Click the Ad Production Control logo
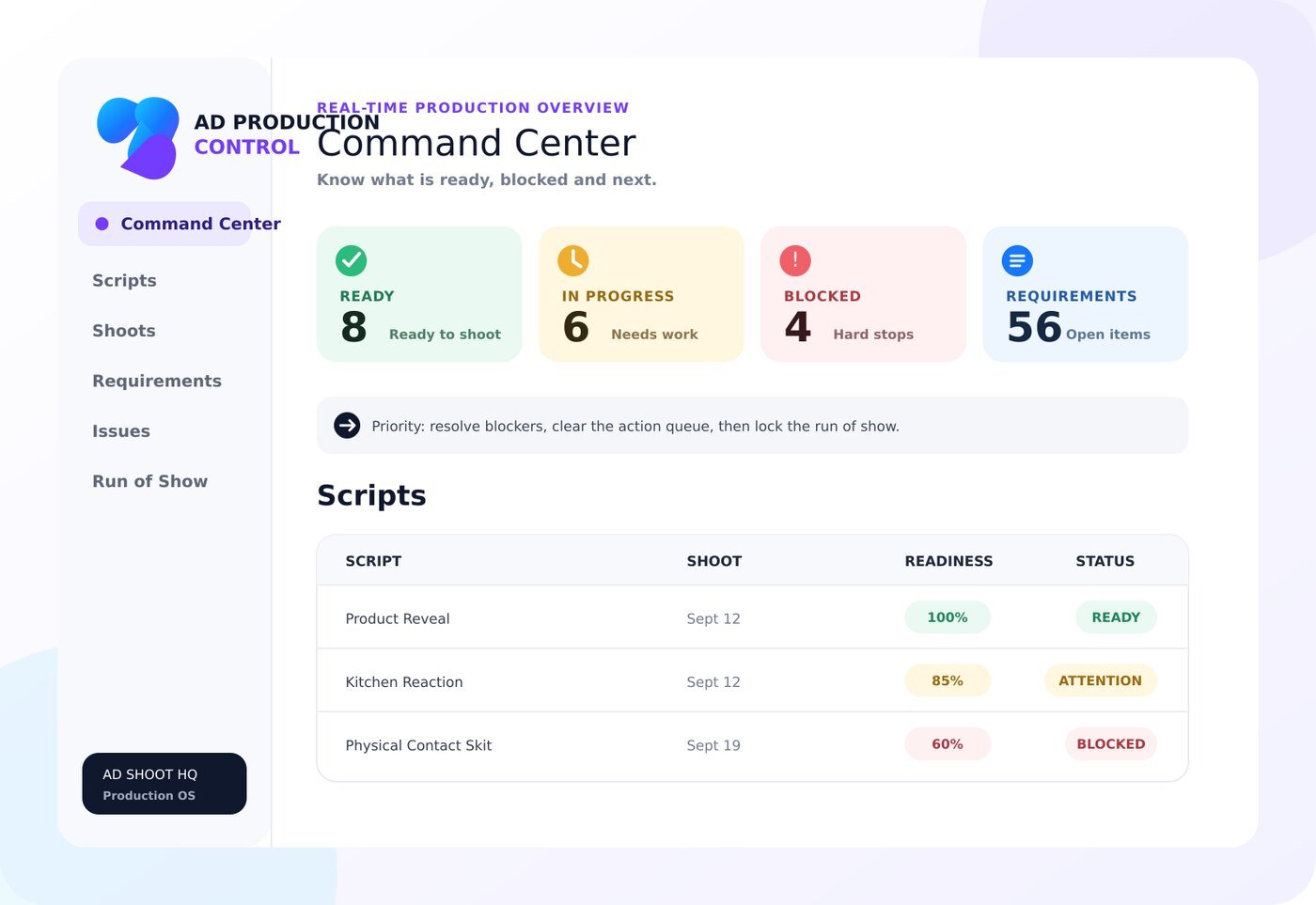This screenshot has width=1316, height=905. (x=138, y=137)
